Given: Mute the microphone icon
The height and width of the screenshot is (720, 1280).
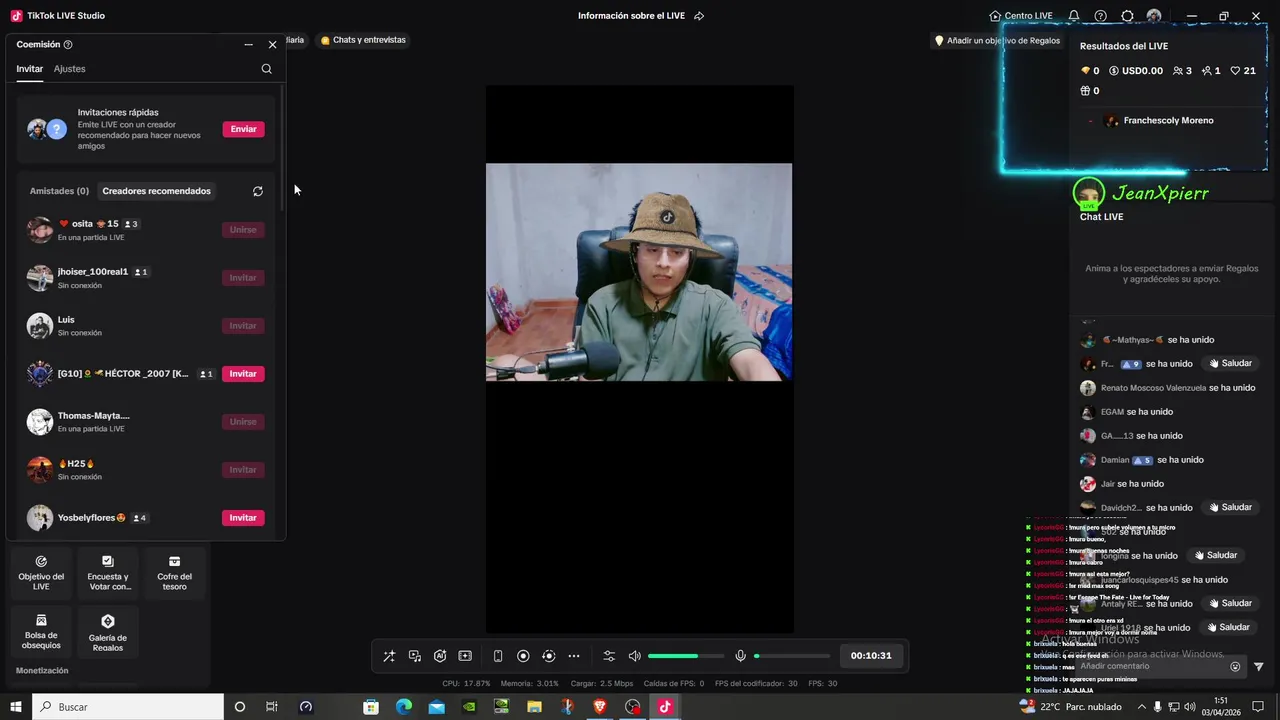Looking at the screenshot, I should point(741,656).
